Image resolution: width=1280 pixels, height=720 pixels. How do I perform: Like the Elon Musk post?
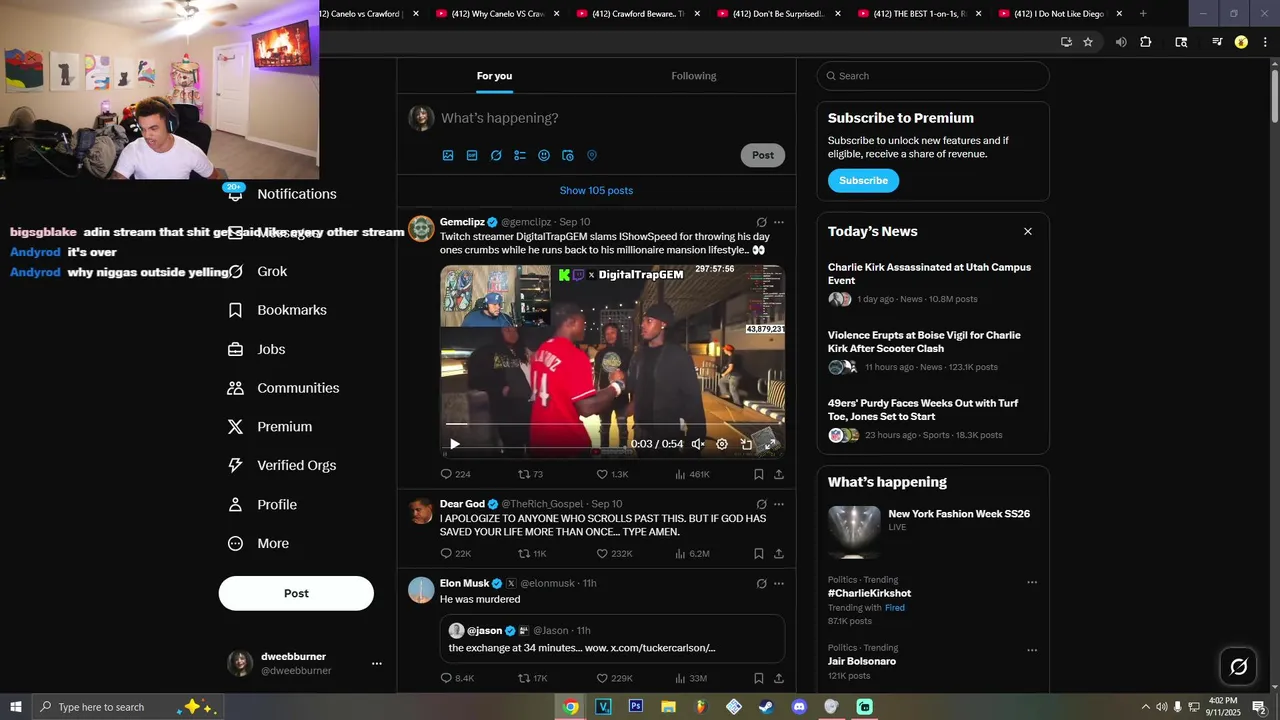[614, 678]
